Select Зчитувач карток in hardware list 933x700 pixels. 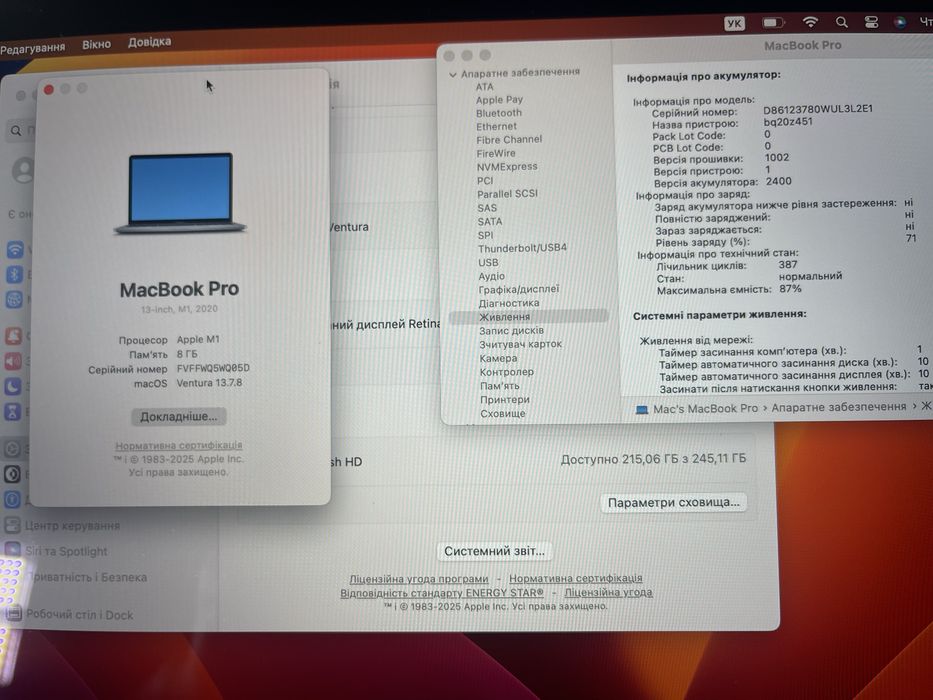point(521,344)
